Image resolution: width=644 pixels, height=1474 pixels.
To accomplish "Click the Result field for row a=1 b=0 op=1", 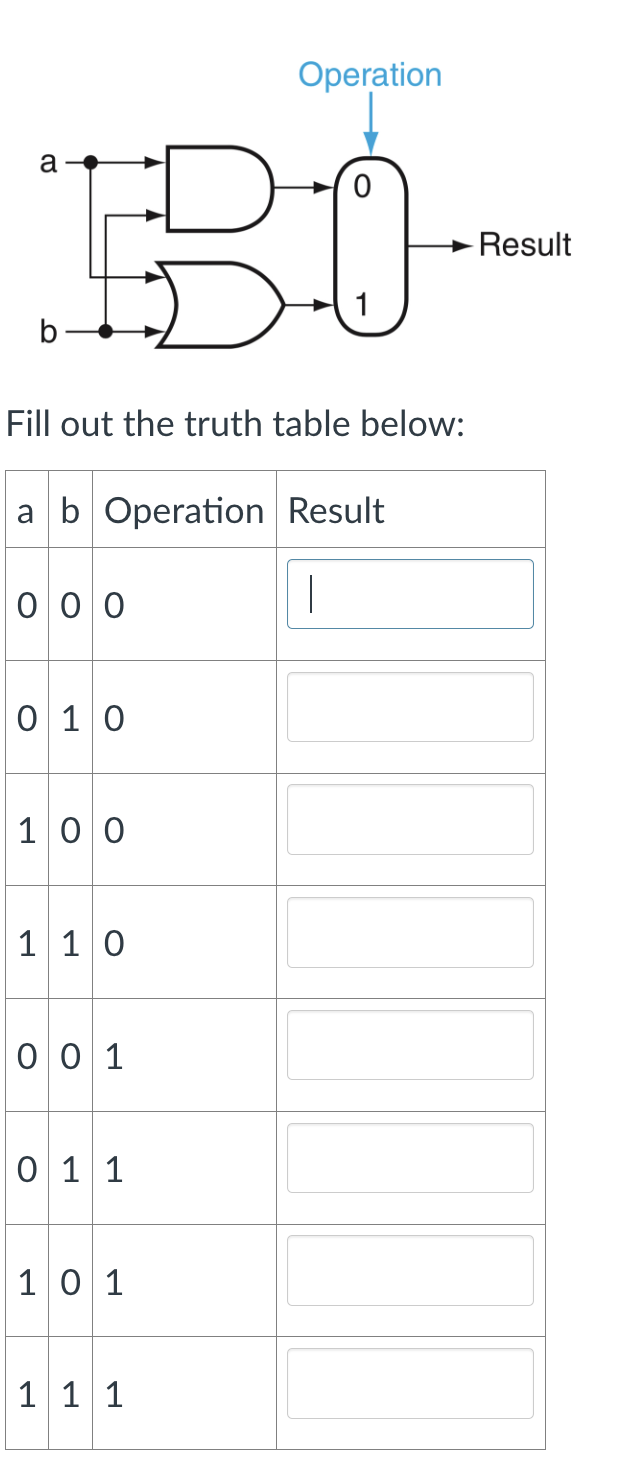I will [x=410, y=1270].
